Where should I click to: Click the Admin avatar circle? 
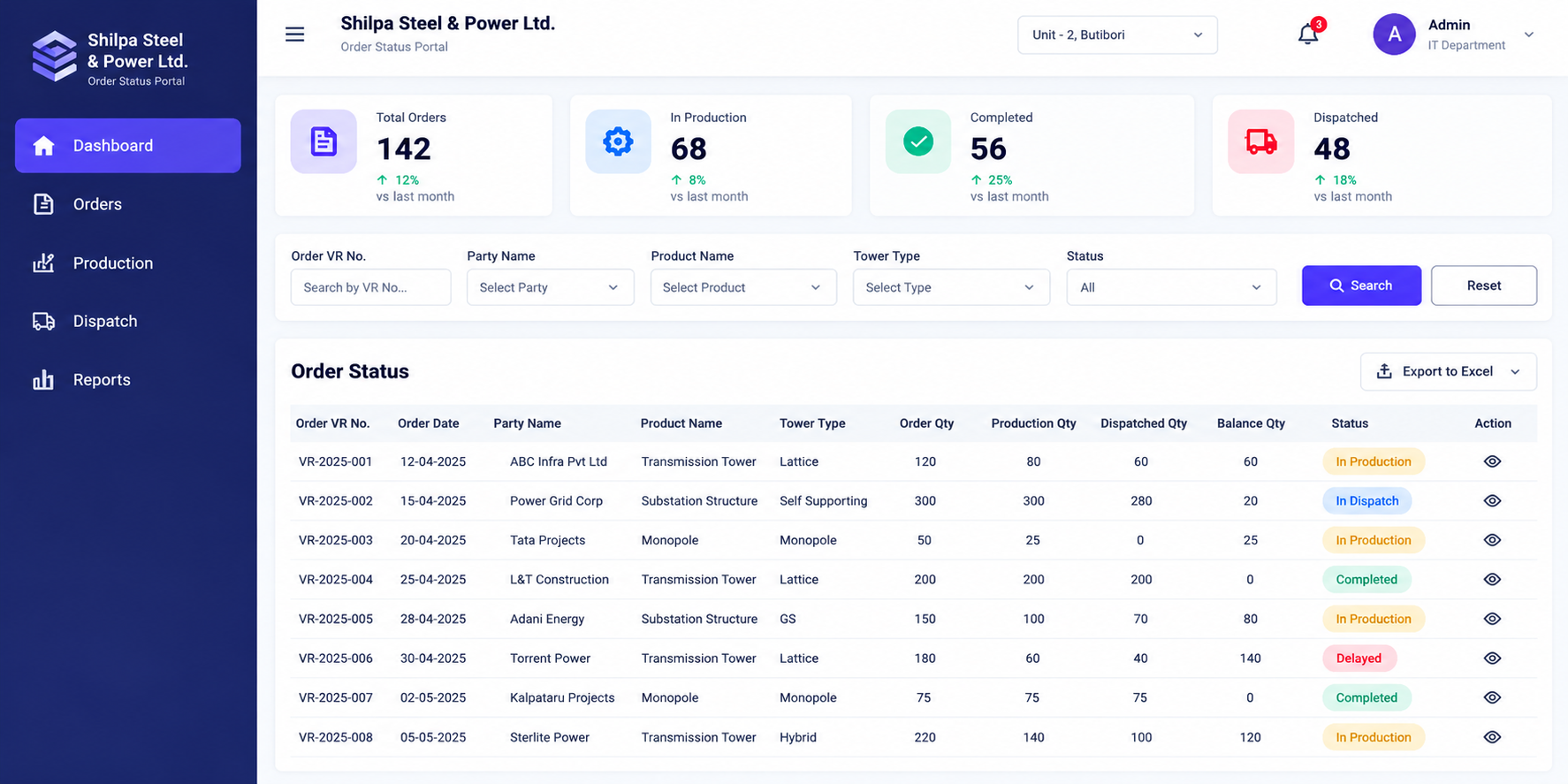click(1394, 34)
